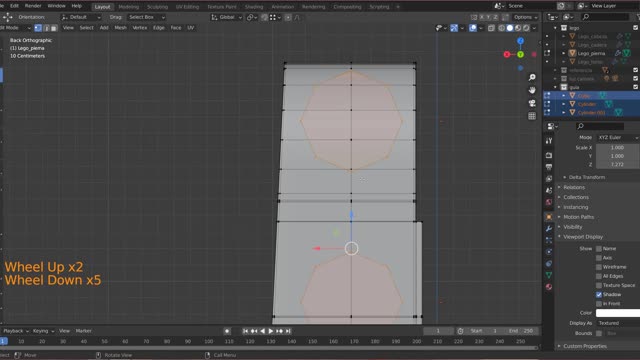Open the Output properties tab
640x360 pixels.
(549, 167)
